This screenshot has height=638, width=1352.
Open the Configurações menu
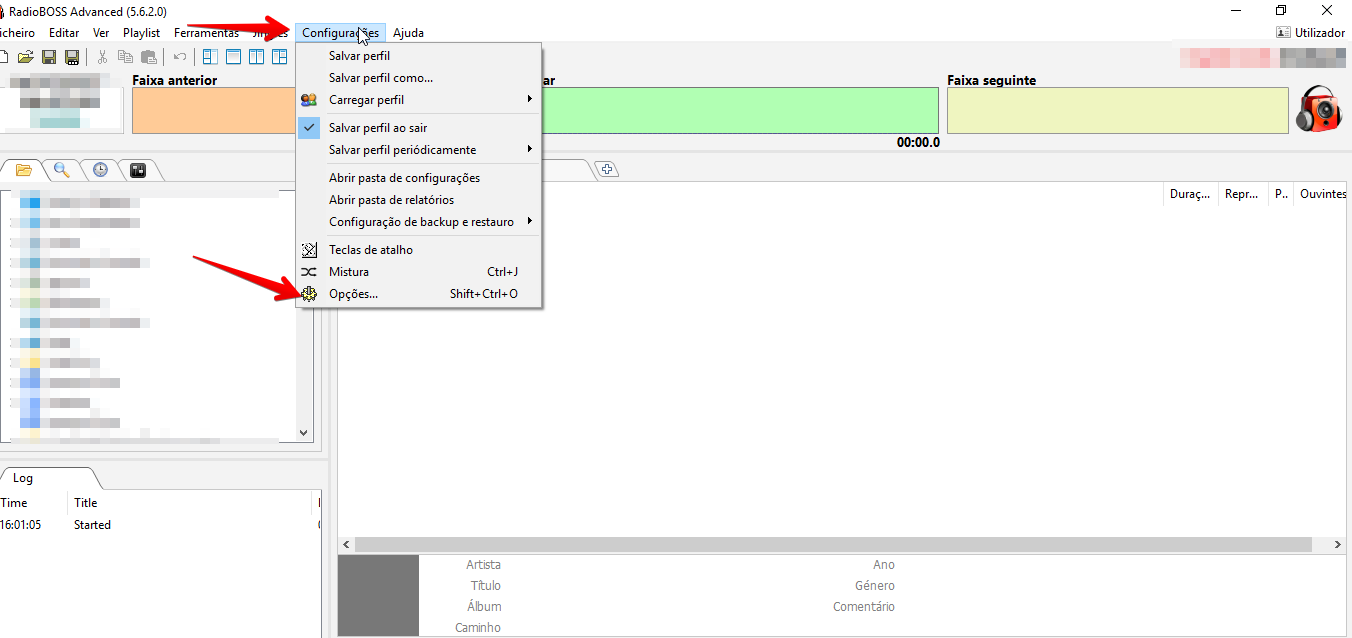pos(341,33)
